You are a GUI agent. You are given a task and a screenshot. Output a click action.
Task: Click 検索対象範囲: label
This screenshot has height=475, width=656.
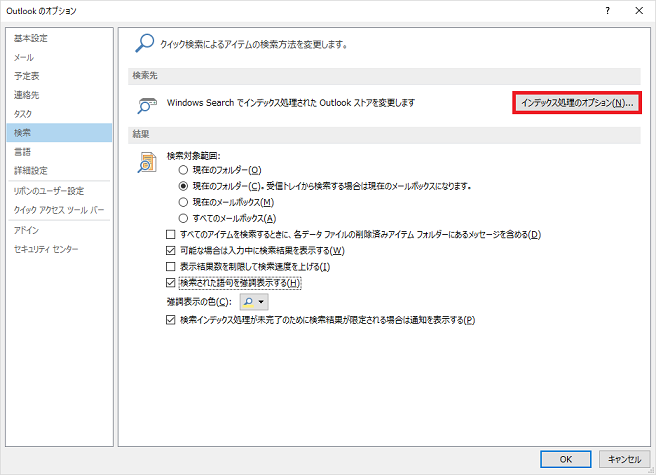(193, 156)
